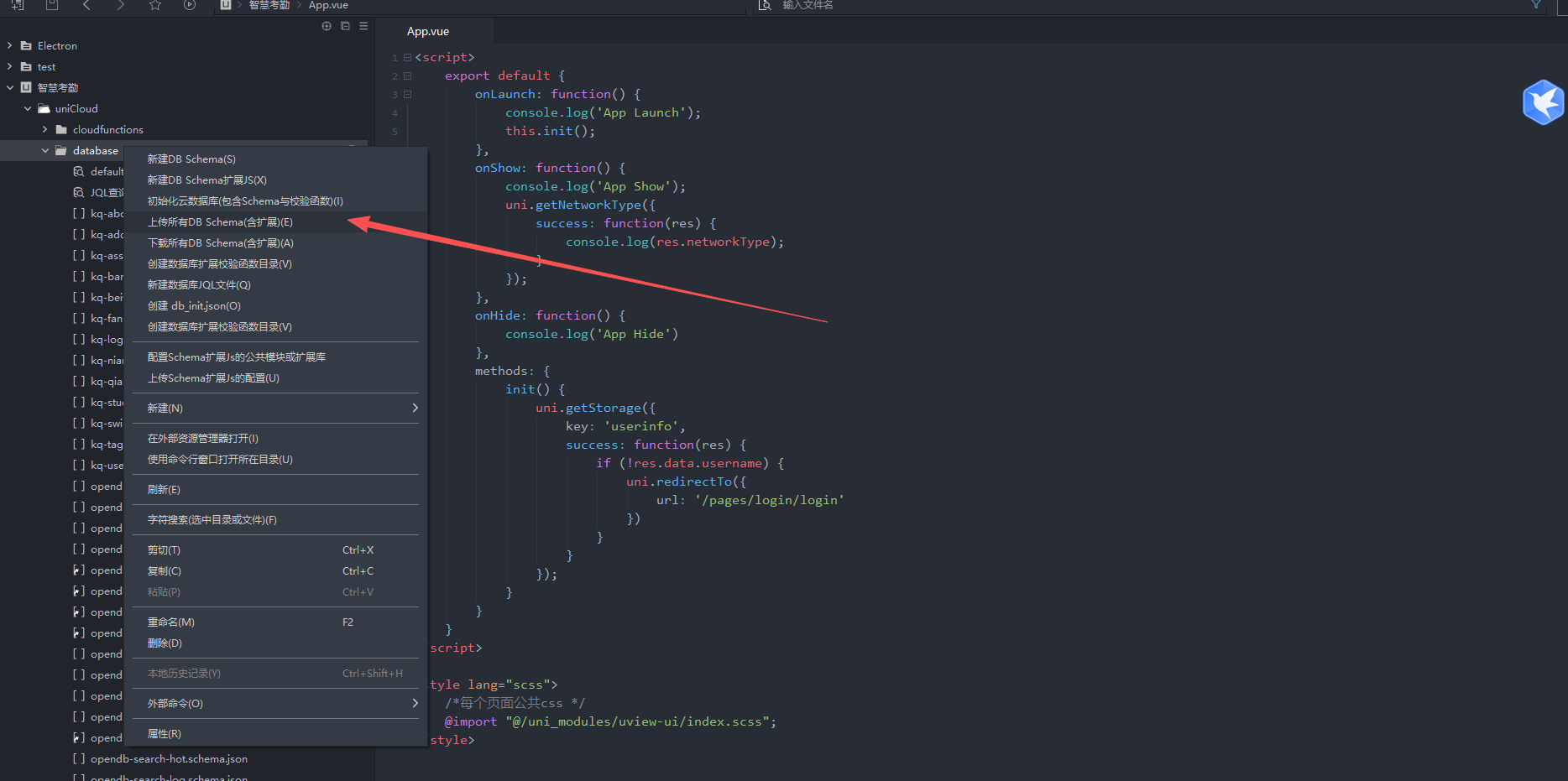1568x781 pixels.
Task: Toggle fold marker on onLaunch line
Action: point(408,95)
